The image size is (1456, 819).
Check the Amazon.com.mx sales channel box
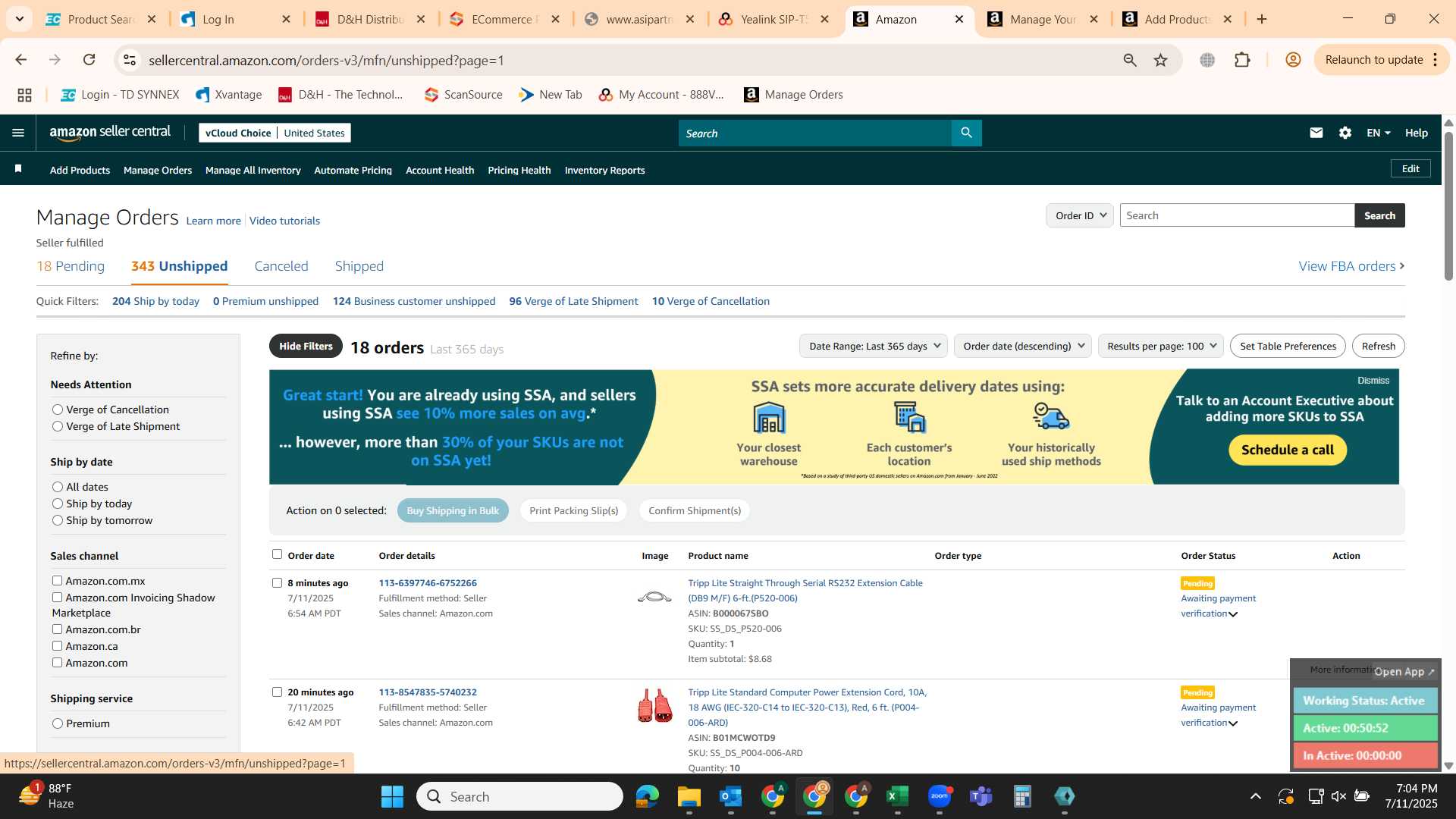(57, 581)
